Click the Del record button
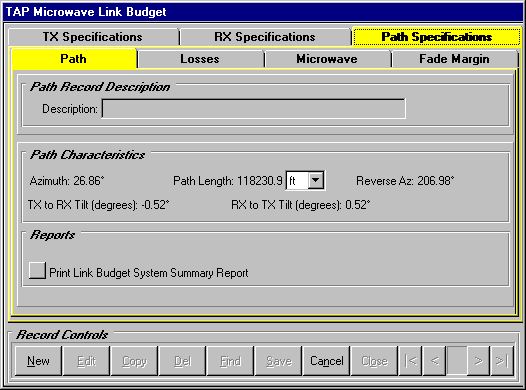 182,361
